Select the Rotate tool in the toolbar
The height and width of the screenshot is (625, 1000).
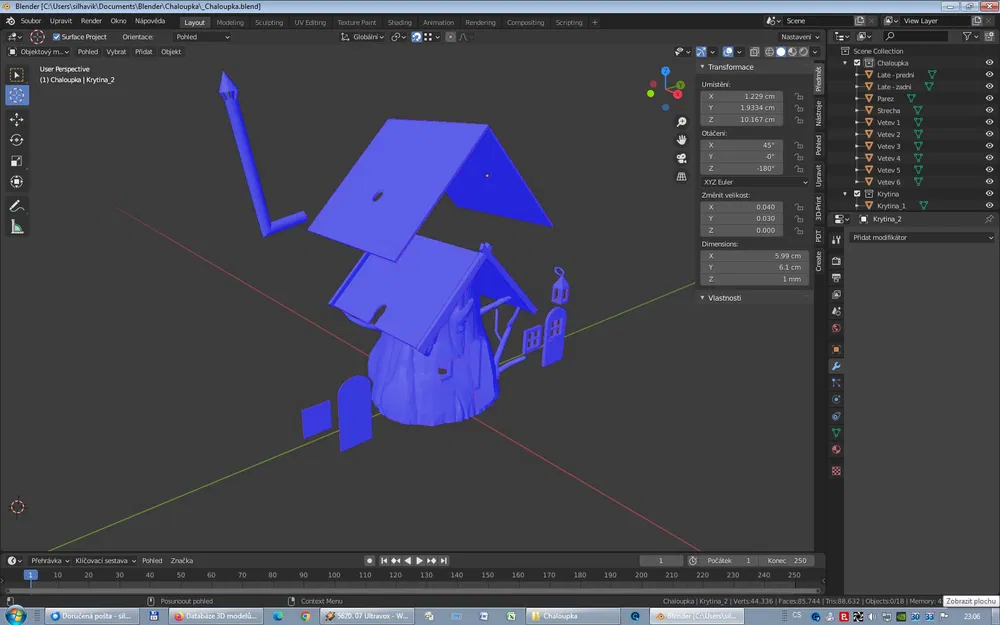(x=17, y=140)
